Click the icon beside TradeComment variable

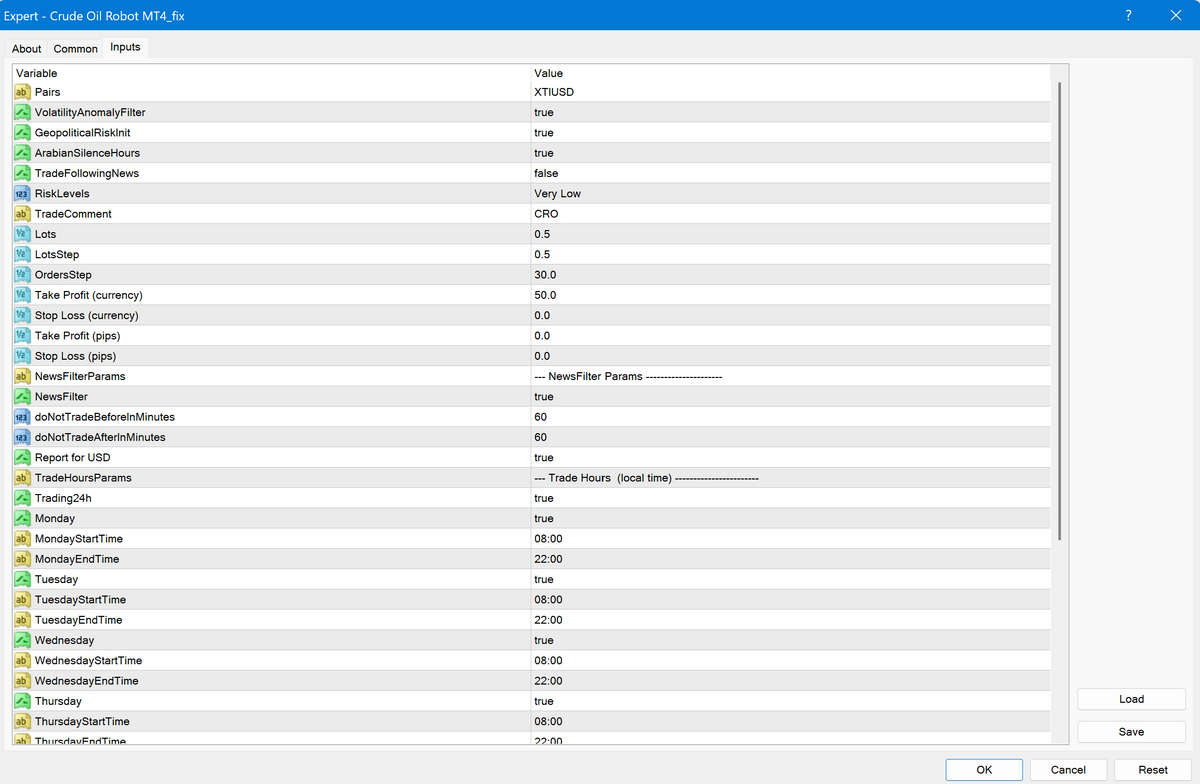coord(22,214)
